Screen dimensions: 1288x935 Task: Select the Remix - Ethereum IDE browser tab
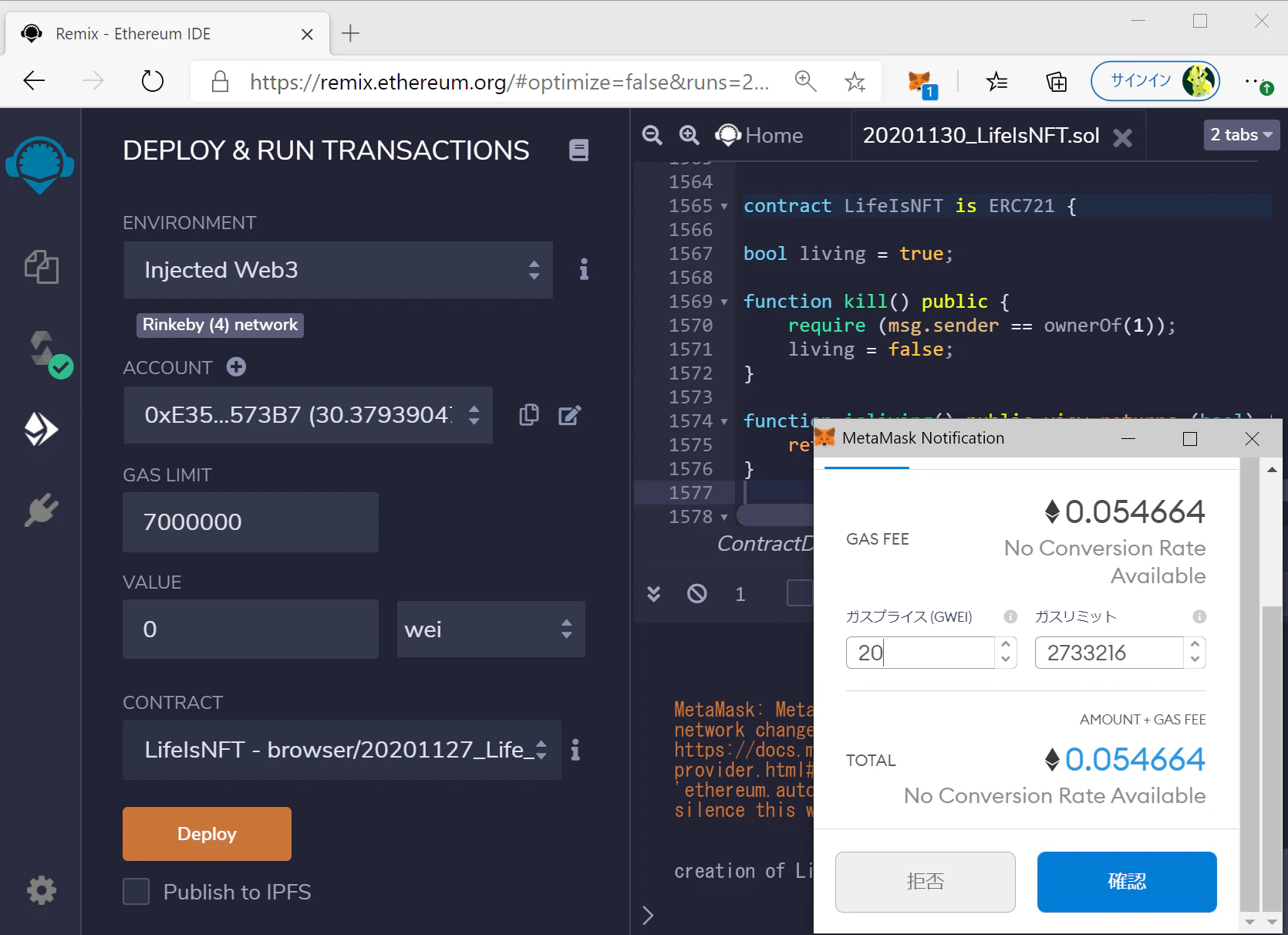coord(167,34)
